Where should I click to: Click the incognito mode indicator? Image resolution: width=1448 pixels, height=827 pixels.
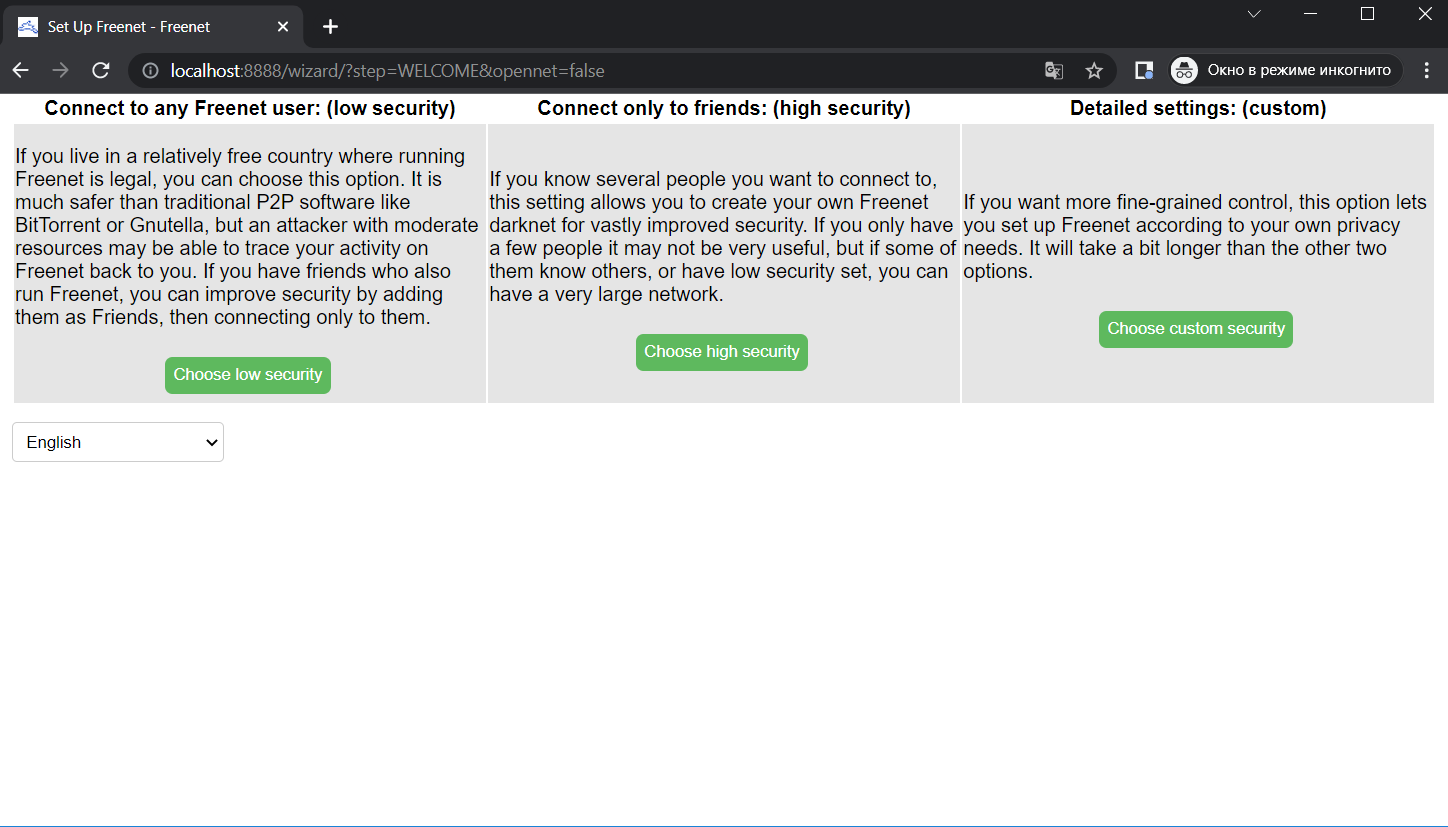click(x=1285, y=71)
